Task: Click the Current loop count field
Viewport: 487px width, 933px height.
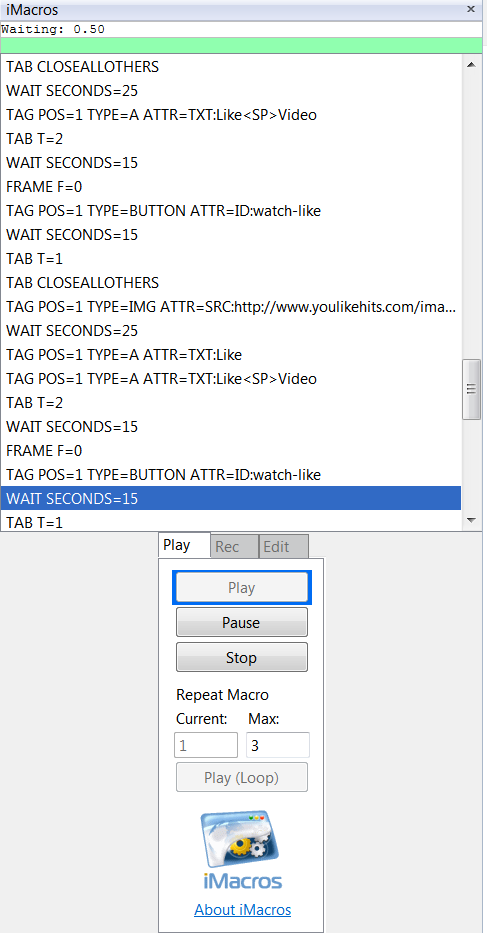Action: pyautogui.click(x=206, y=745)
